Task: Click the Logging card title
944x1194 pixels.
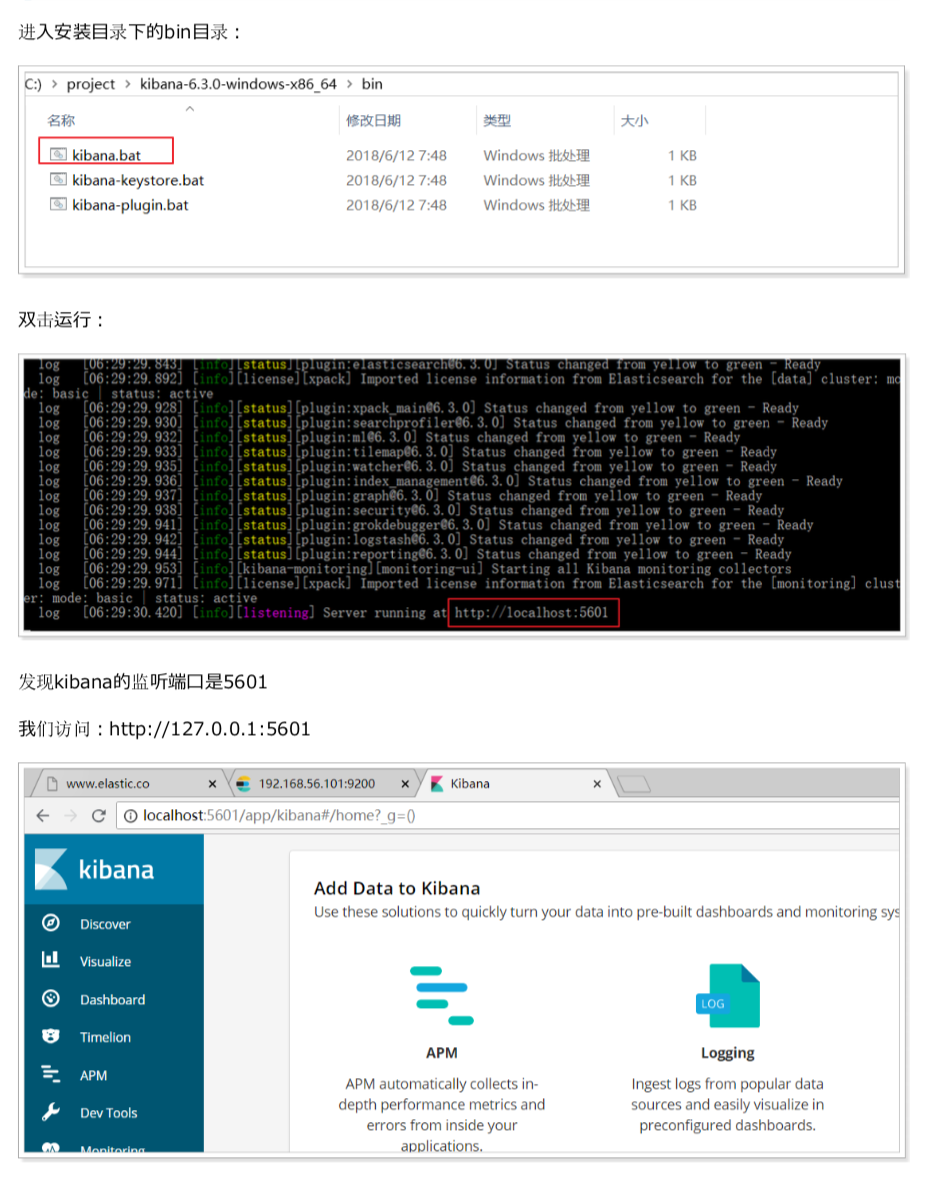Action: tap(728, 1052)
